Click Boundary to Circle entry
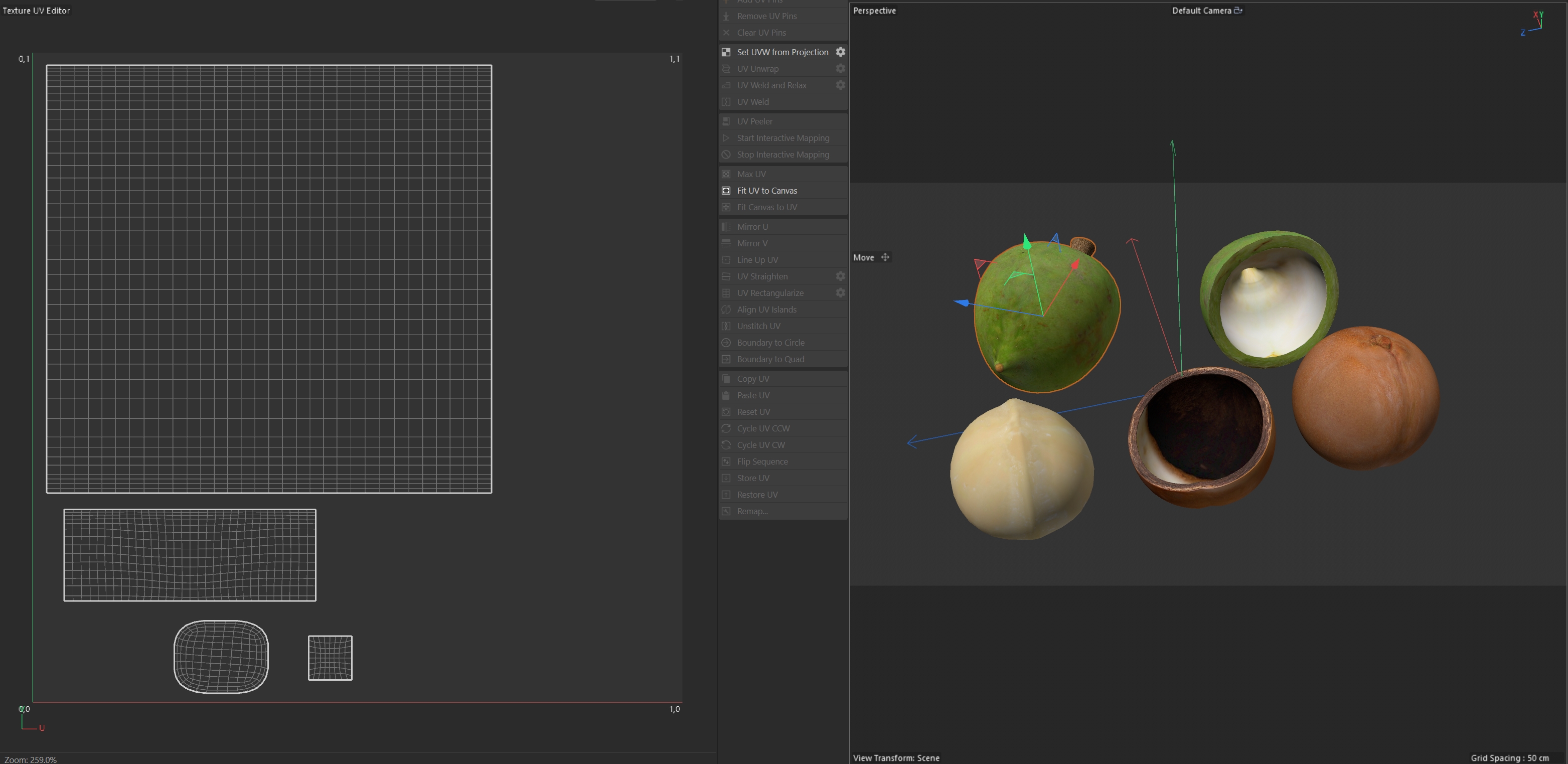The width and height of the screenshot is (1568, 764). tap(770, 343)
